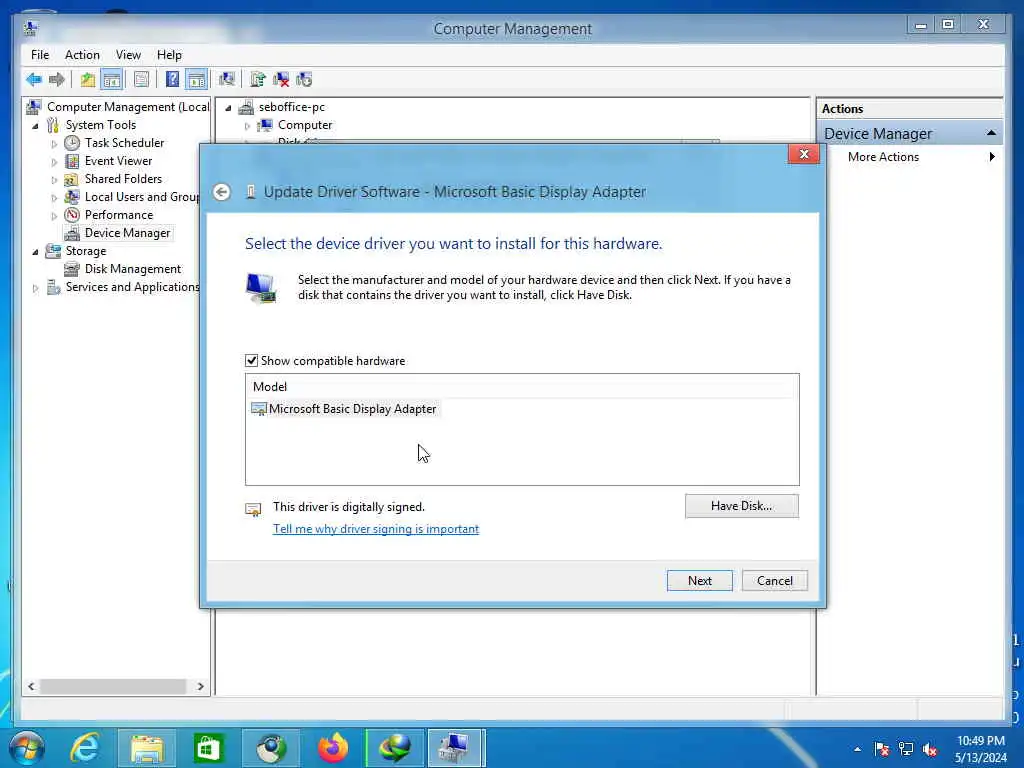Select Performance in the console tree
Viewport: 1024px width, 768px height.
tap(118, 215)
